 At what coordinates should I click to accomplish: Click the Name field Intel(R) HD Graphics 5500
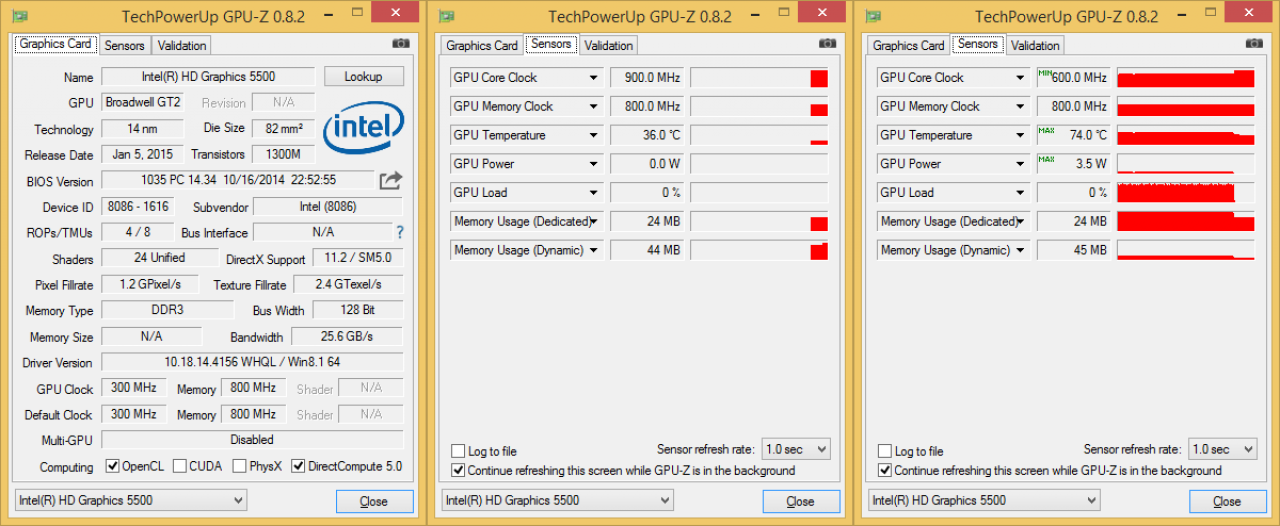pos(209,77)
